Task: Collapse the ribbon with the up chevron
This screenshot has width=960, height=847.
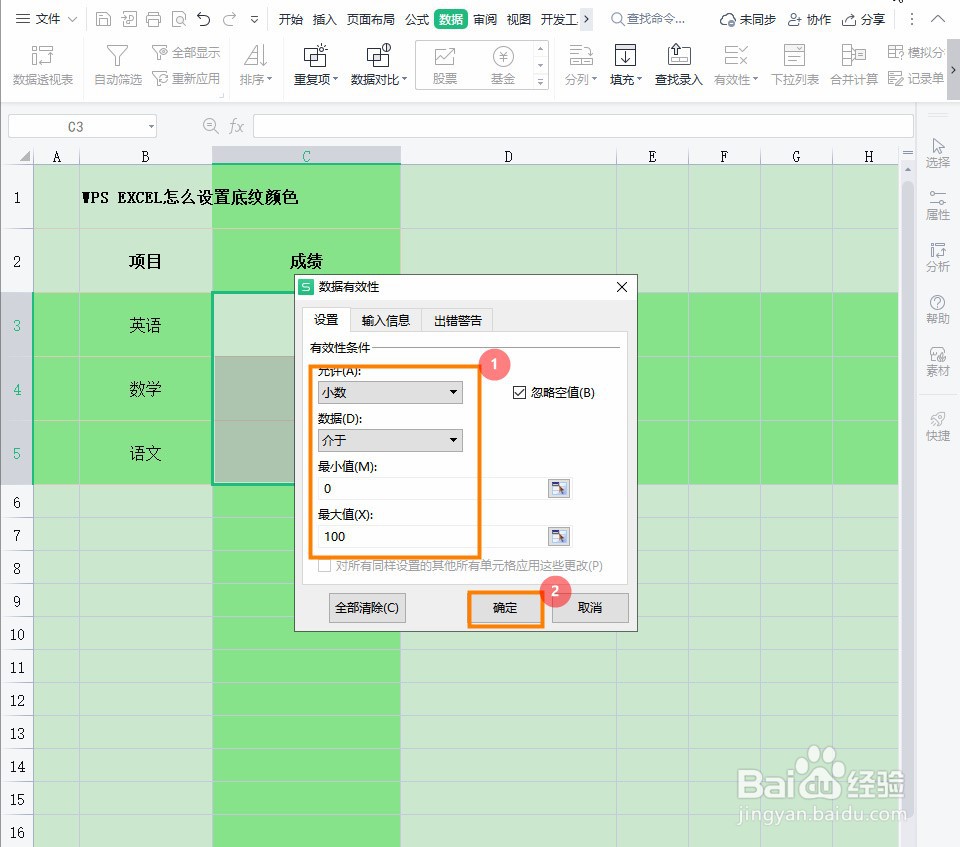Action: (938, 19)
